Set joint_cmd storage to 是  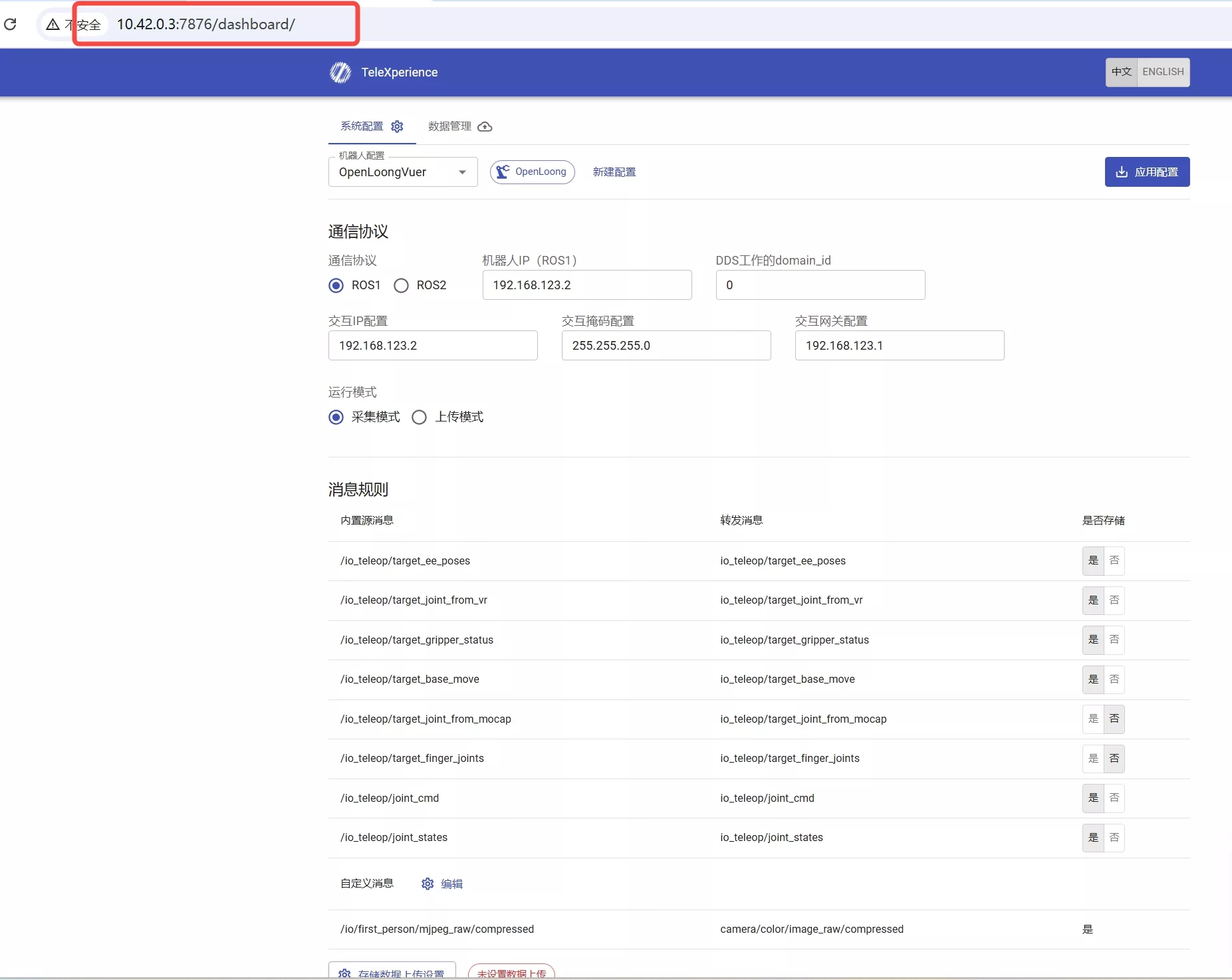1093,798
